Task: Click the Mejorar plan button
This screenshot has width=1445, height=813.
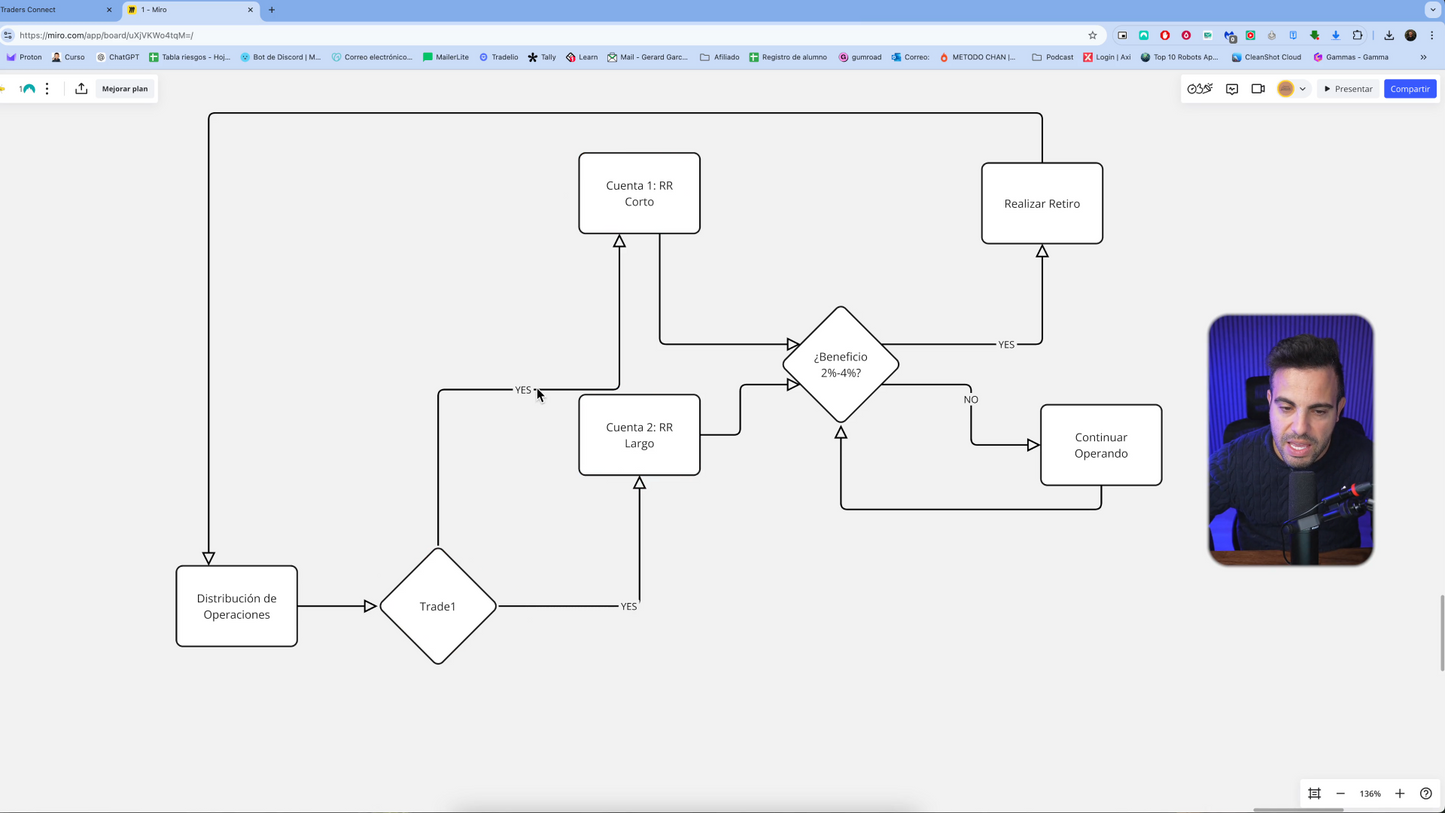Action: [x=125, y=89]
